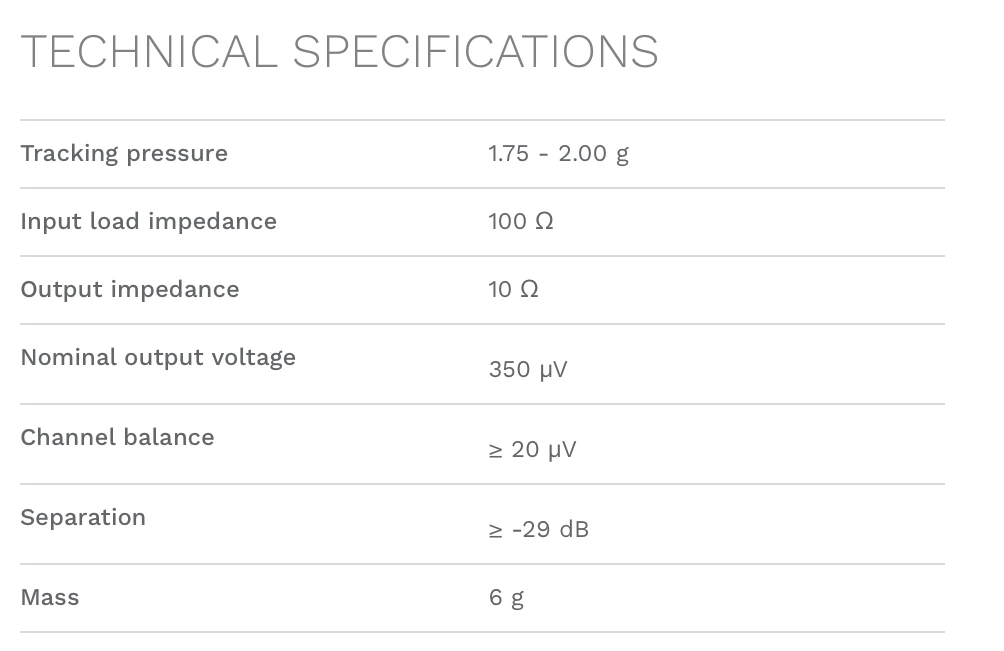Select the Tracking pressure label
Screen dimensions: 1004x651
(124, 154)
